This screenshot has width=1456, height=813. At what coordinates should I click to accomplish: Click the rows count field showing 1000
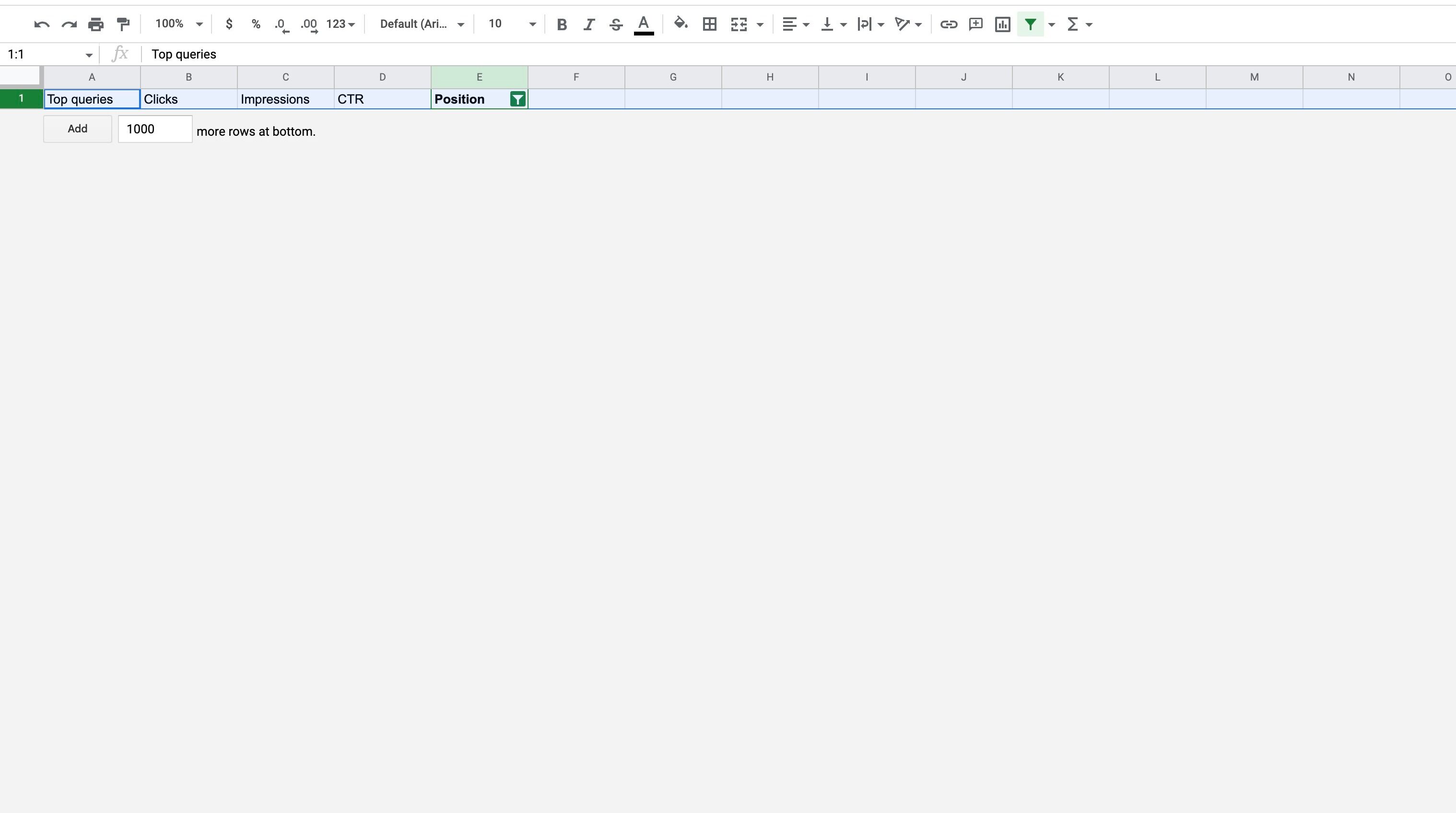pyautogui.click(x=155, y=129)
